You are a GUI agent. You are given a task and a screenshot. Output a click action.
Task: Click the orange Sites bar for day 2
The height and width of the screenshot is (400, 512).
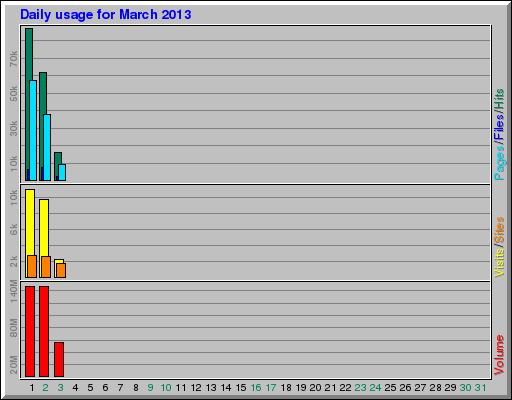coord(46,267)
